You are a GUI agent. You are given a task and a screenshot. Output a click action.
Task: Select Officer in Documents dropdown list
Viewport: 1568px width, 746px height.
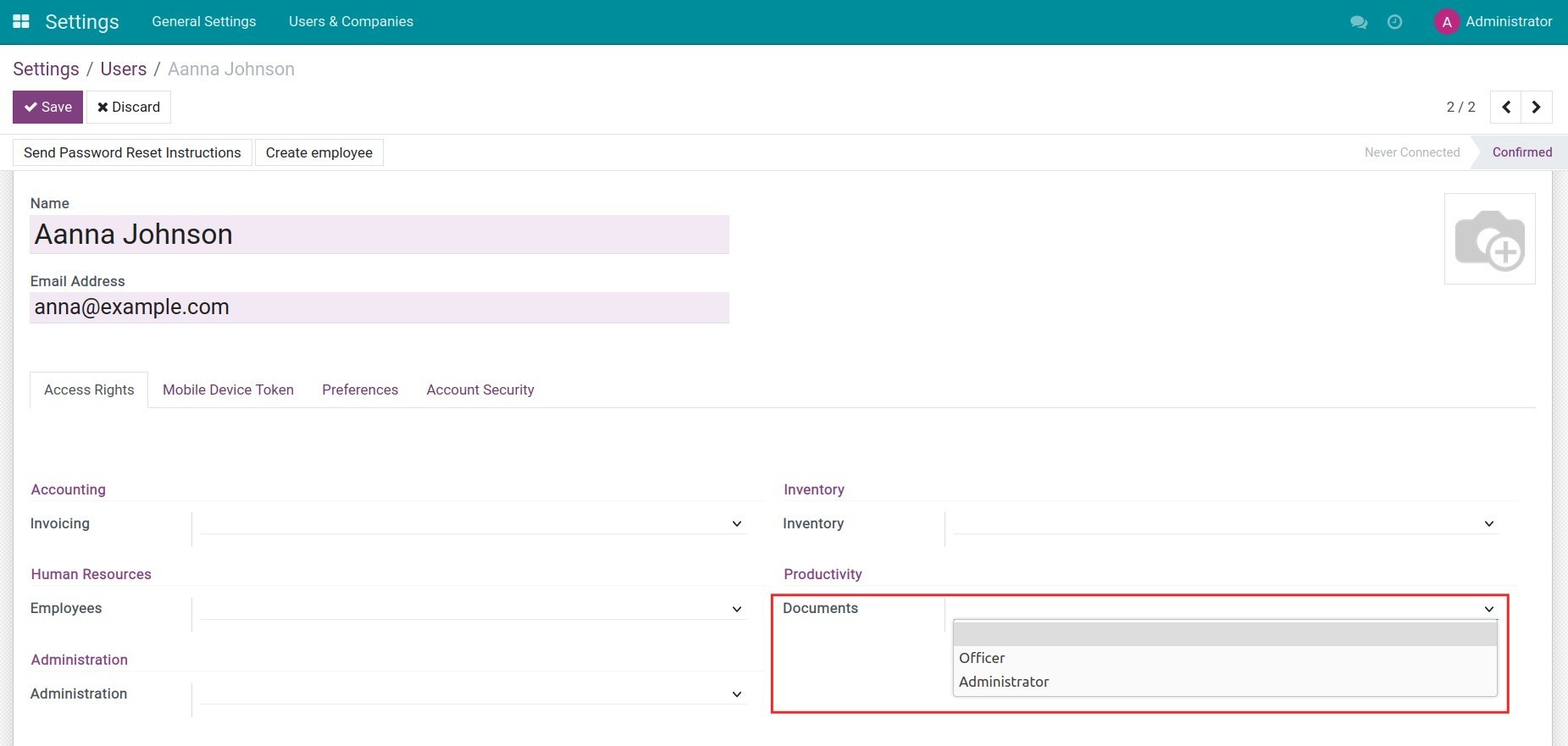click(982, 658)
